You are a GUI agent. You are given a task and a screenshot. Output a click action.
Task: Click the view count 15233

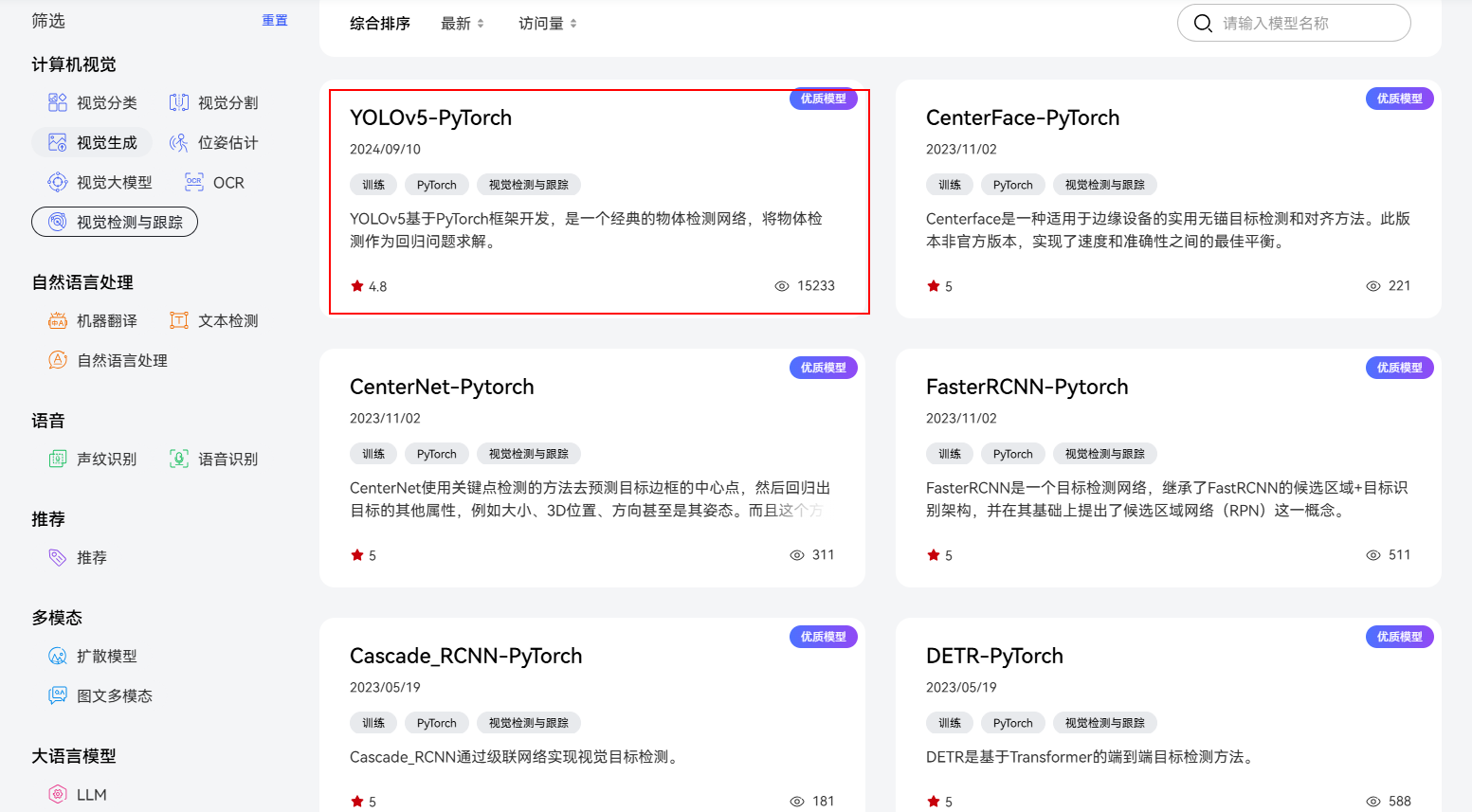coord(816,286)
